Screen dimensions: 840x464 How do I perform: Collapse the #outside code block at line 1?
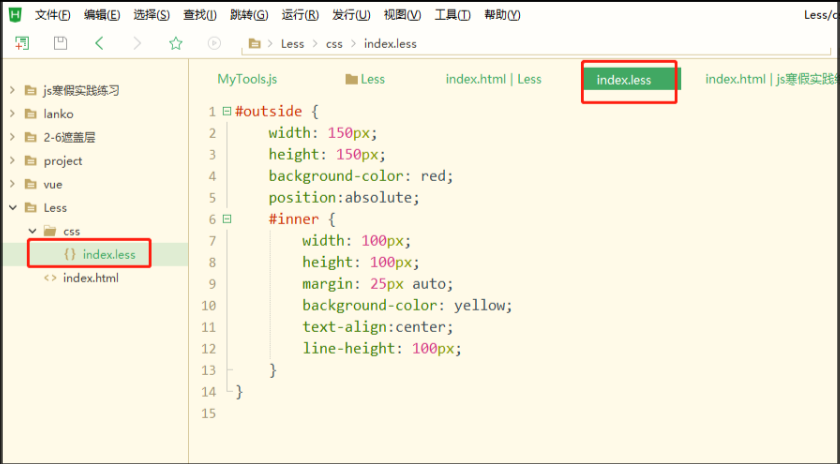[227, 111]
